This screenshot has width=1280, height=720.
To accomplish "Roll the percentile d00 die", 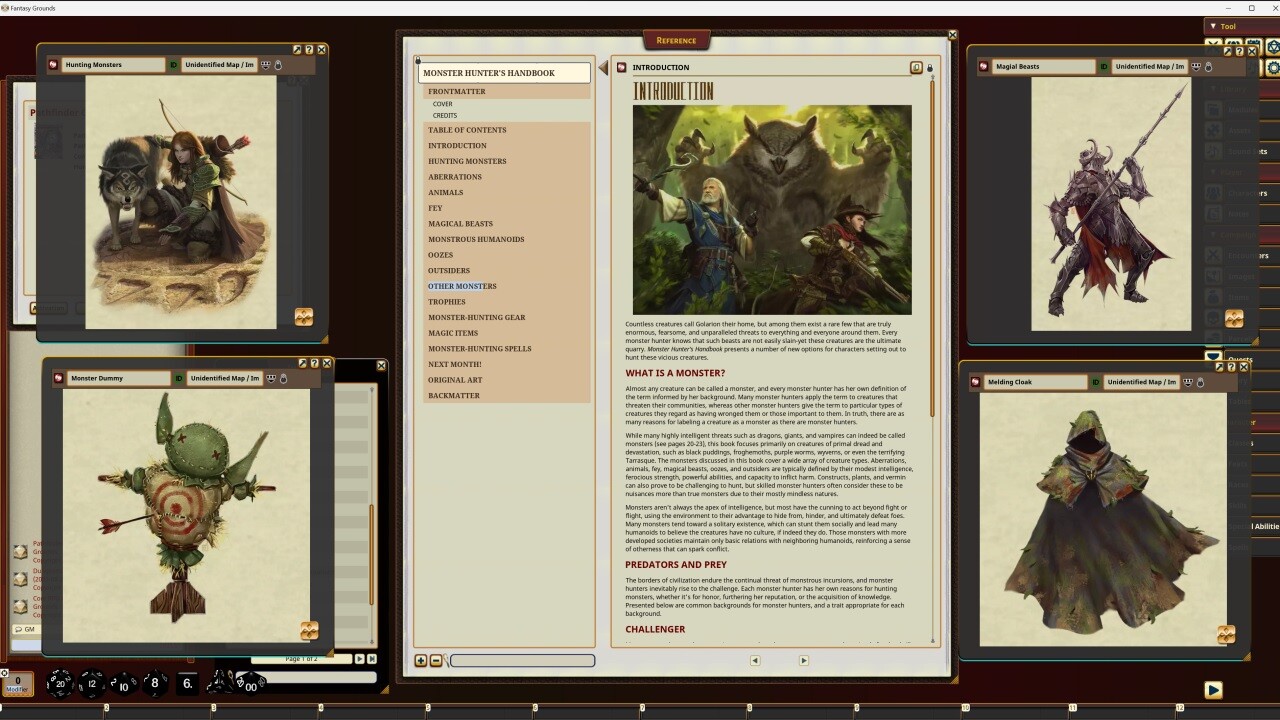I will [x=250, y=686].
